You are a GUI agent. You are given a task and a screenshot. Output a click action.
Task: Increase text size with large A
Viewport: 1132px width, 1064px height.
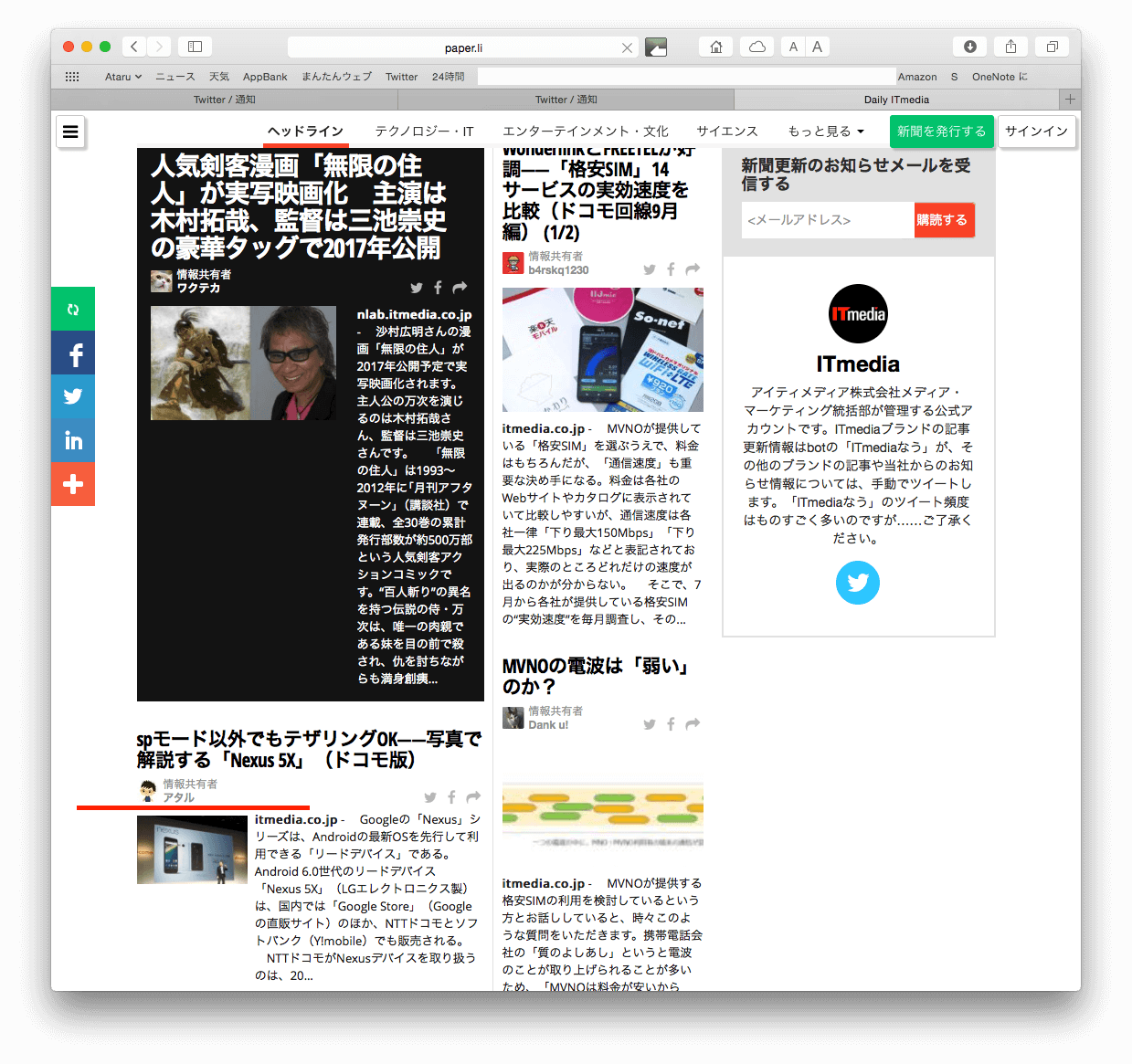click(x=817, y=47)
